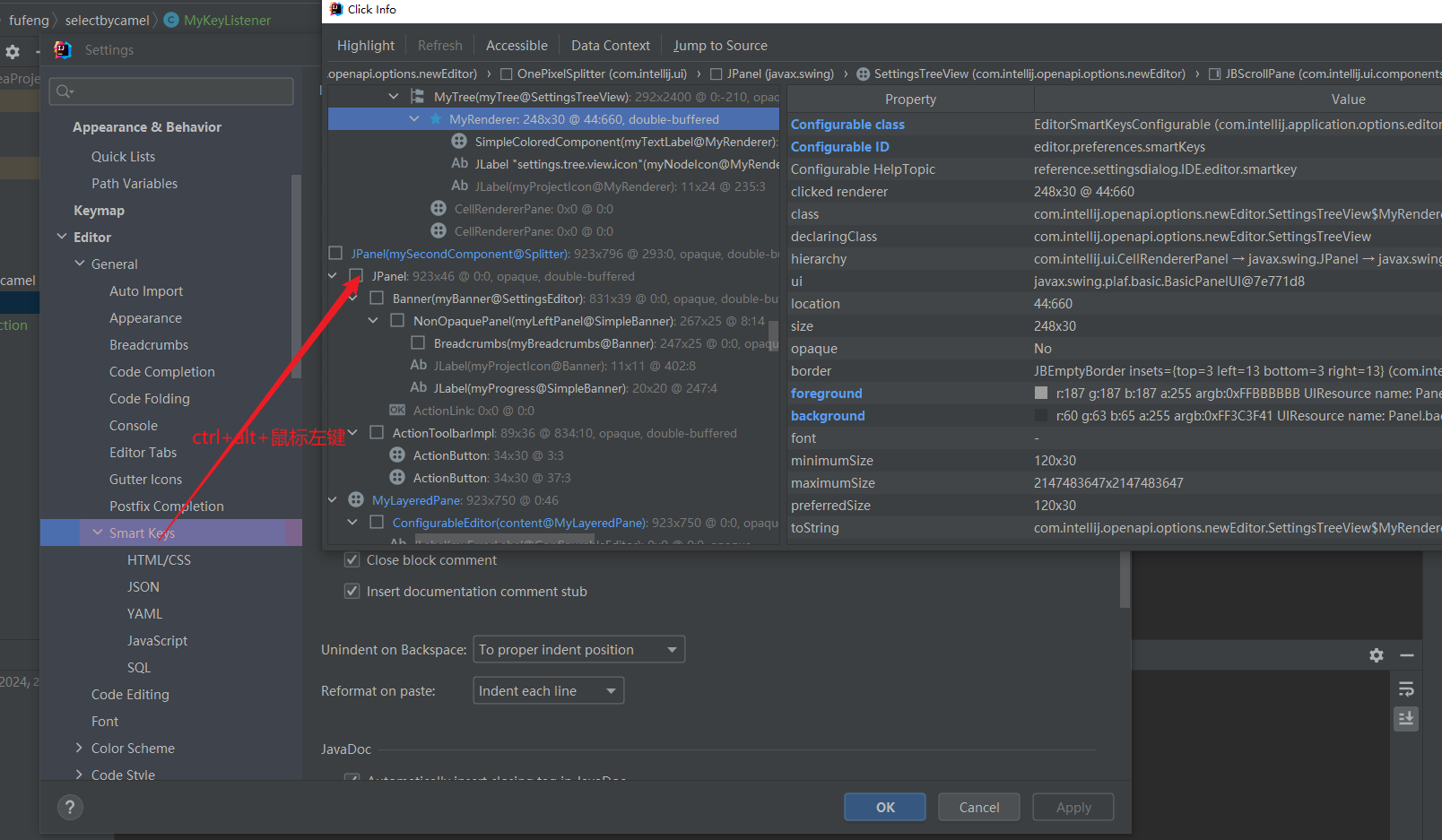Click in the Settings search field
Screen dimensions: 1442x840
[x=171, y=91]
